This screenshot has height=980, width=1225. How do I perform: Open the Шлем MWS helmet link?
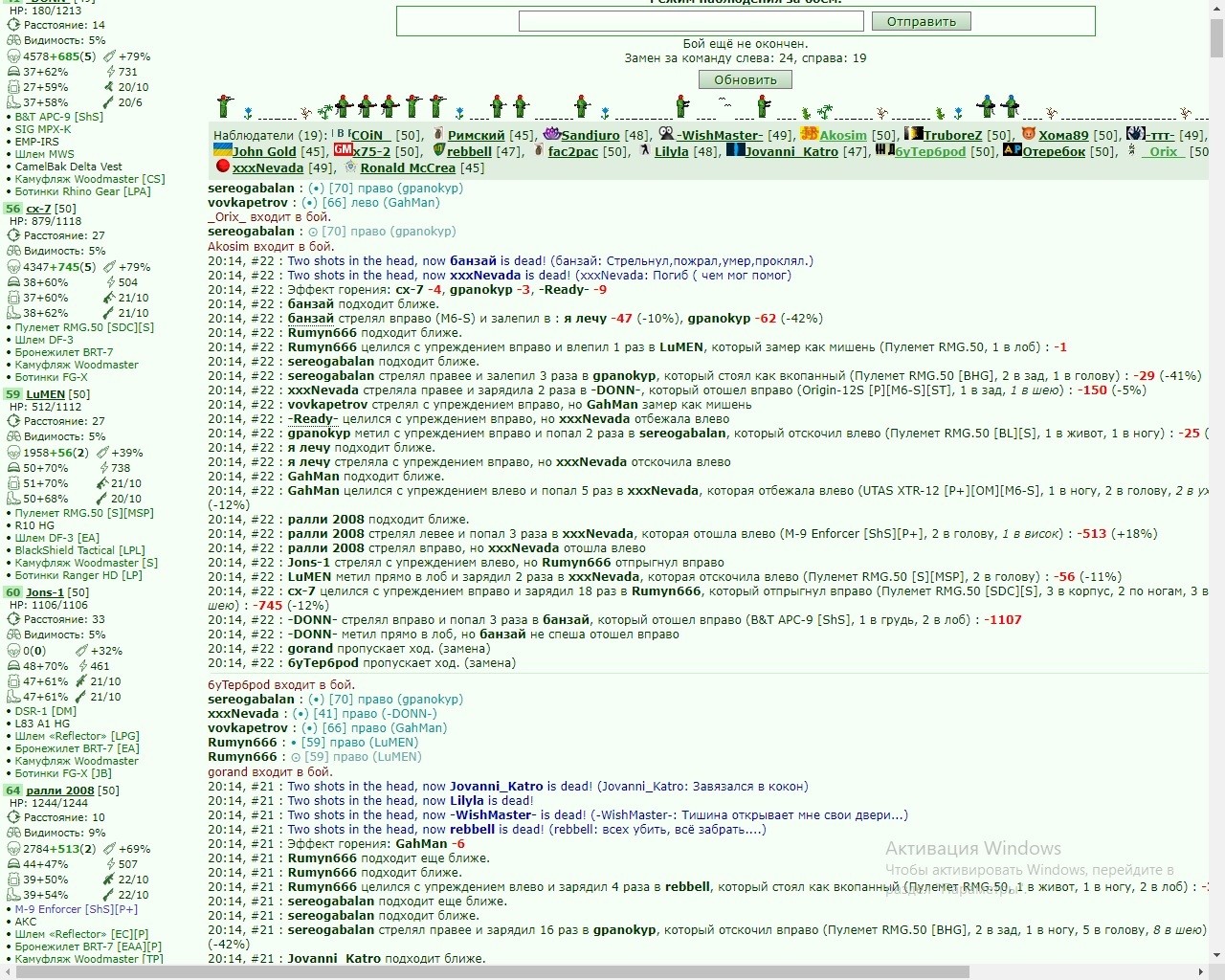[x=44, y=154]
